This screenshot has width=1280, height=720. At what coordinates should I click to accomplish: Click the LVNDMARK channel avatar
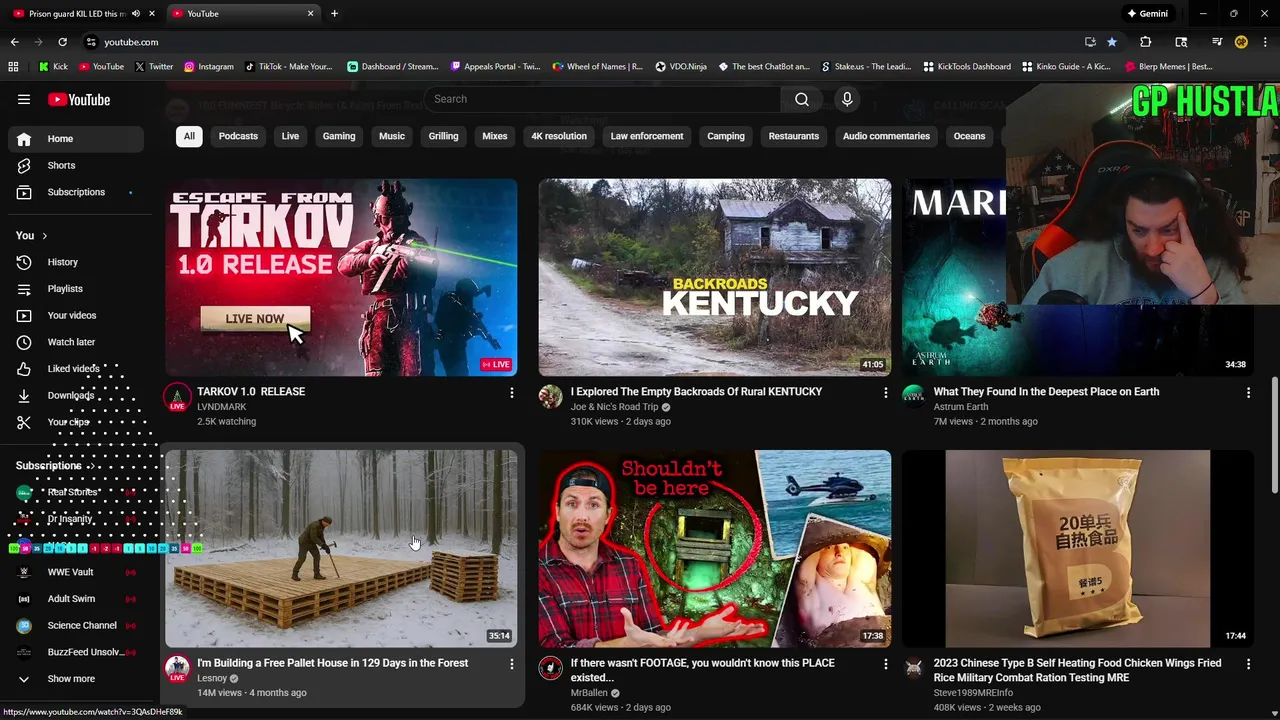[x=177, y=397]
